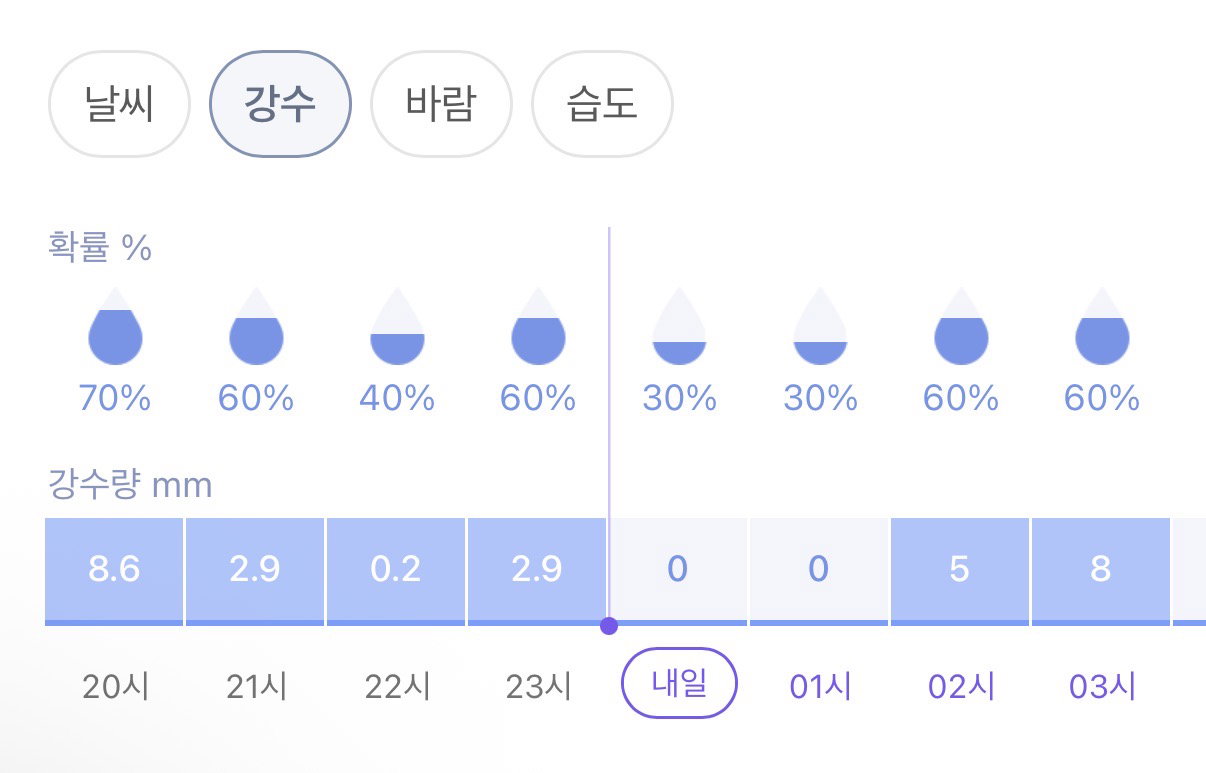
Task: Open the 바람 tab
Action: point(441,104)
